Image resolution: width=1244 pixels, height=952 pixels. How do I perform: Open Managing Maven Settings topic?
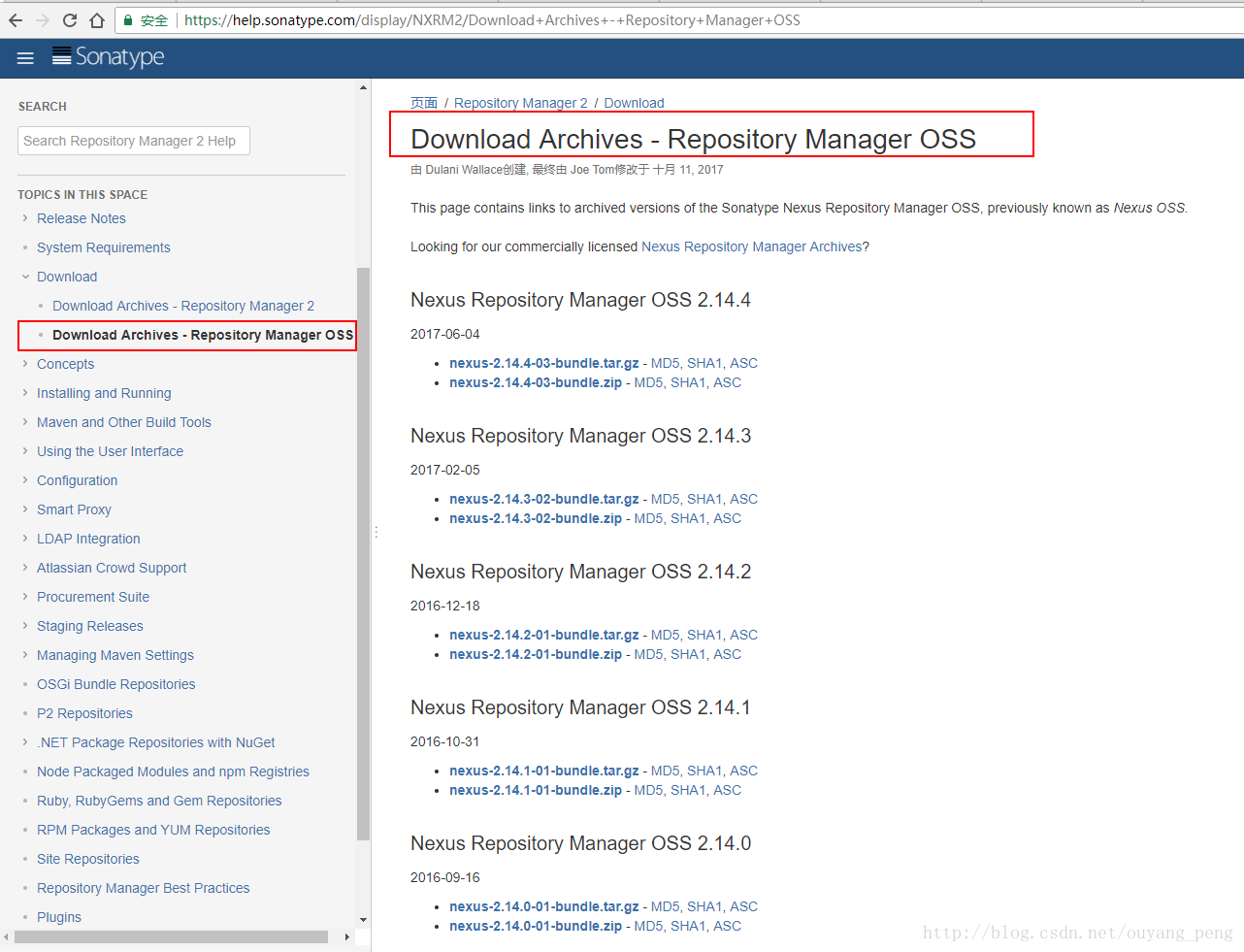tap(115, 655)
